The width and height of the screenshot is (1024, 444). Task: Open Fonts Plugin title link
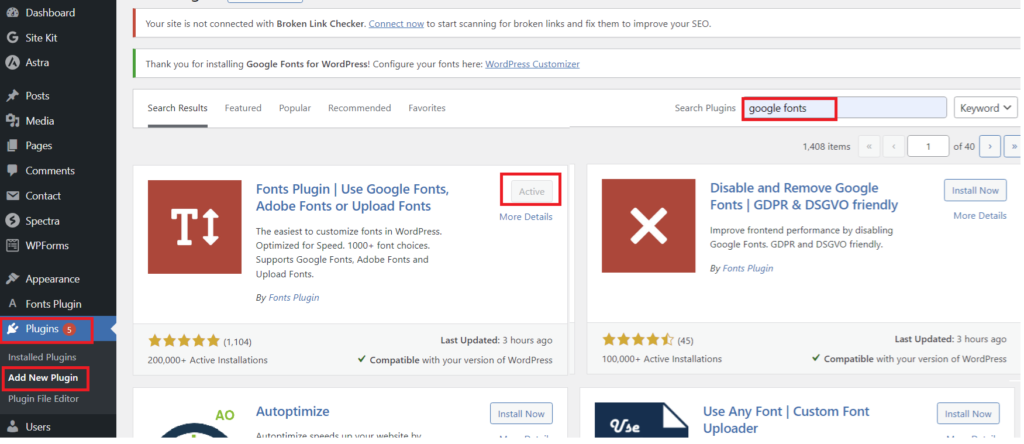point(353,198)
